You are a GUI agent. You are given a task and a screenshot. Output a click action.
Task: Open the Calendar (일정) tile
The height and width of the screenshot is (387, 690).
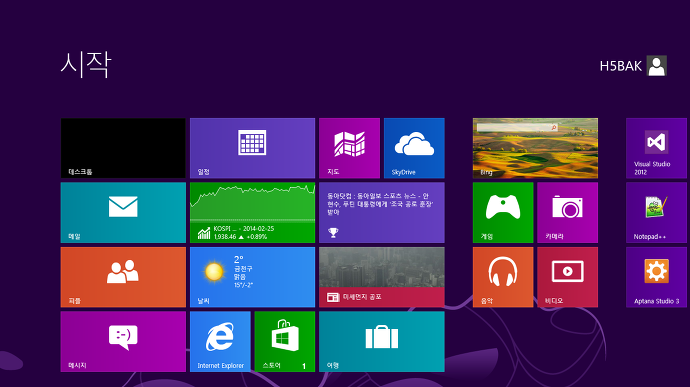click(252, 148)
